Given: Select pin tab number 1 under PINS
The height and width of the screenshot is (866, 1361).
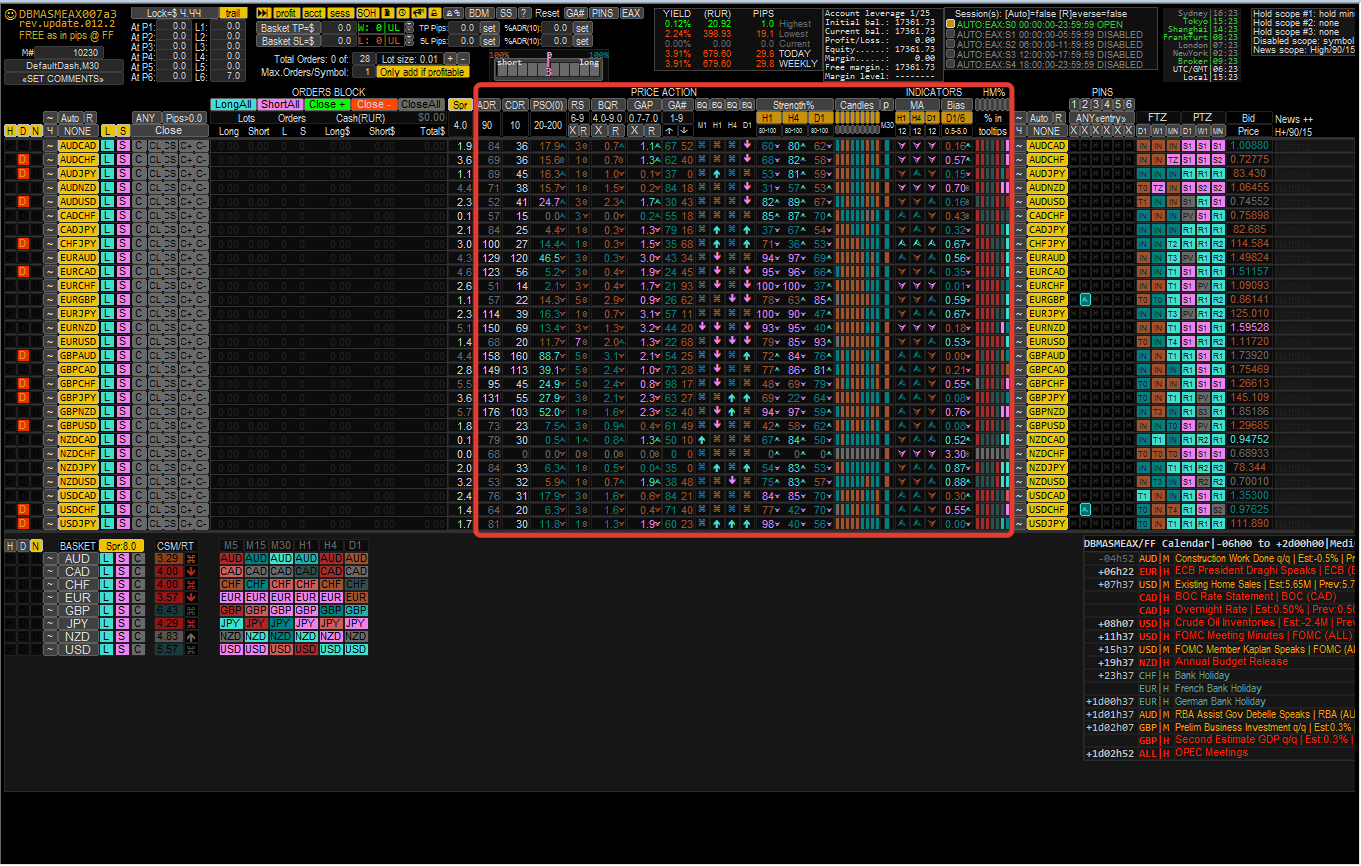Looking at the screenshot, I should pos(1074,104).
